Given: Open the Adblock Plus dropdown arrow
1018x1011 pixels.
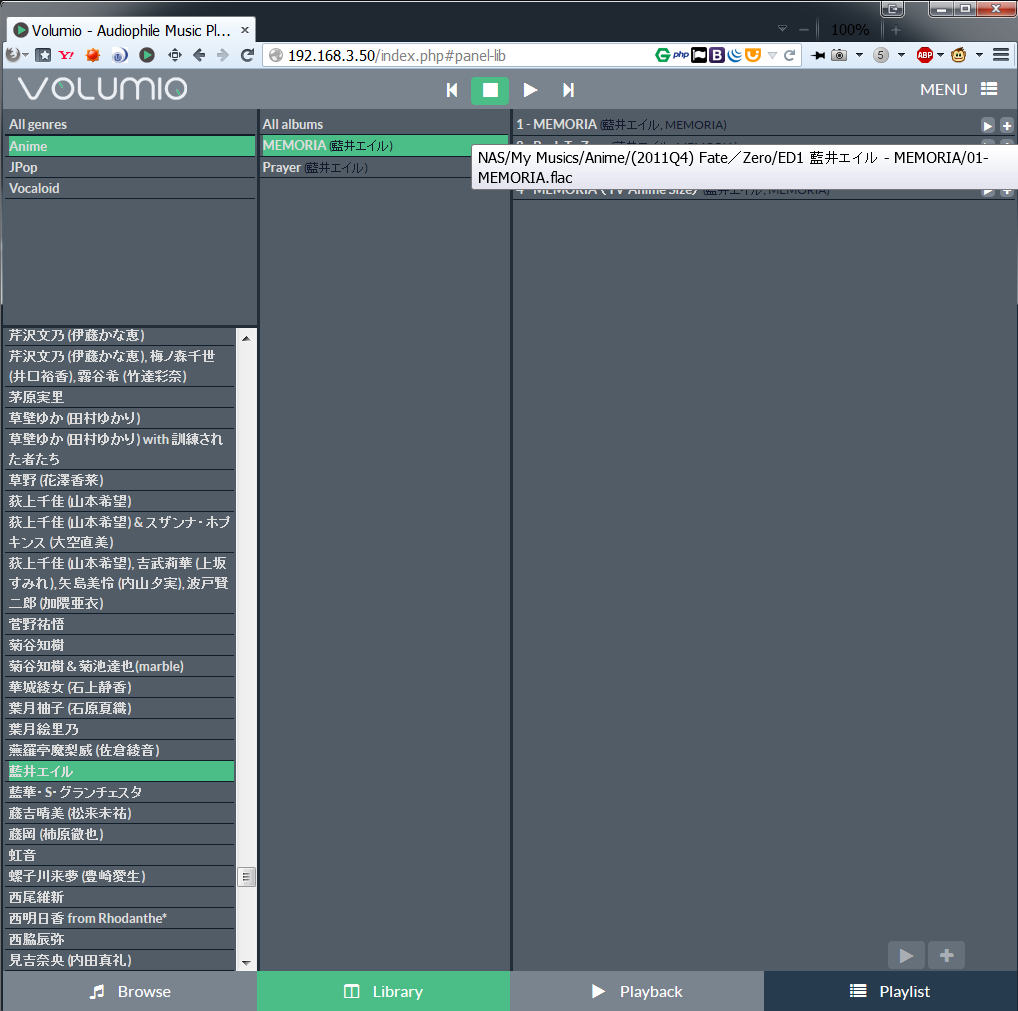Looking at the screenshot, I should point(940,55).
